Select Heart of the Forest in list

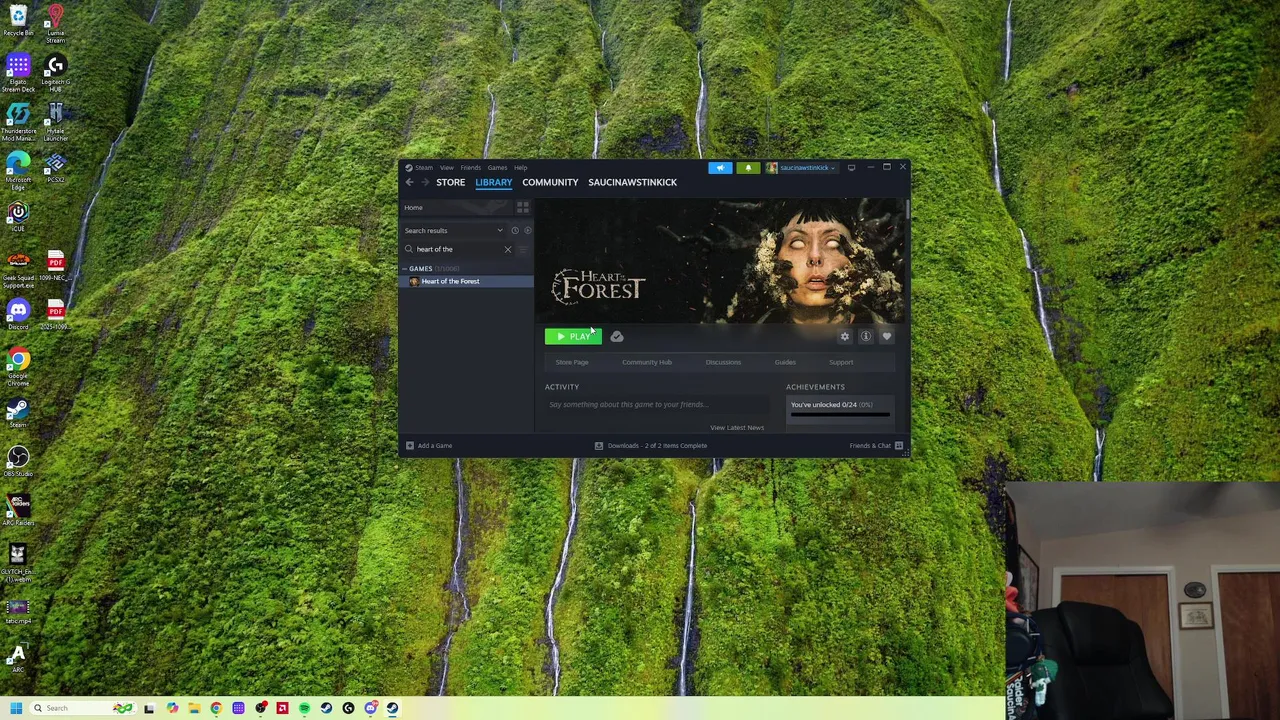[468, 281]
